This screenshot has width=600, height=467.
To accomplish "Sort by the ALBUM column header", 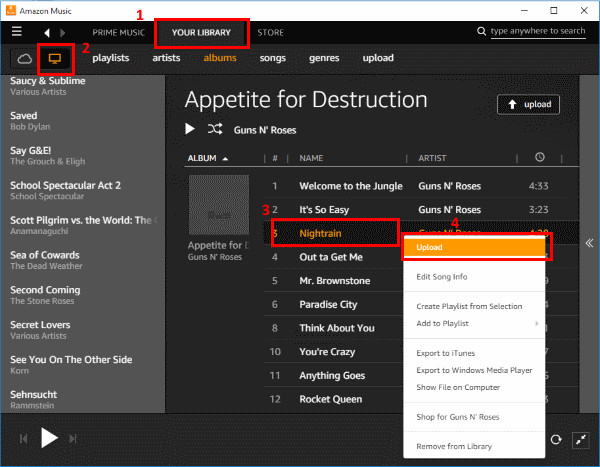I will coord(208,158).
